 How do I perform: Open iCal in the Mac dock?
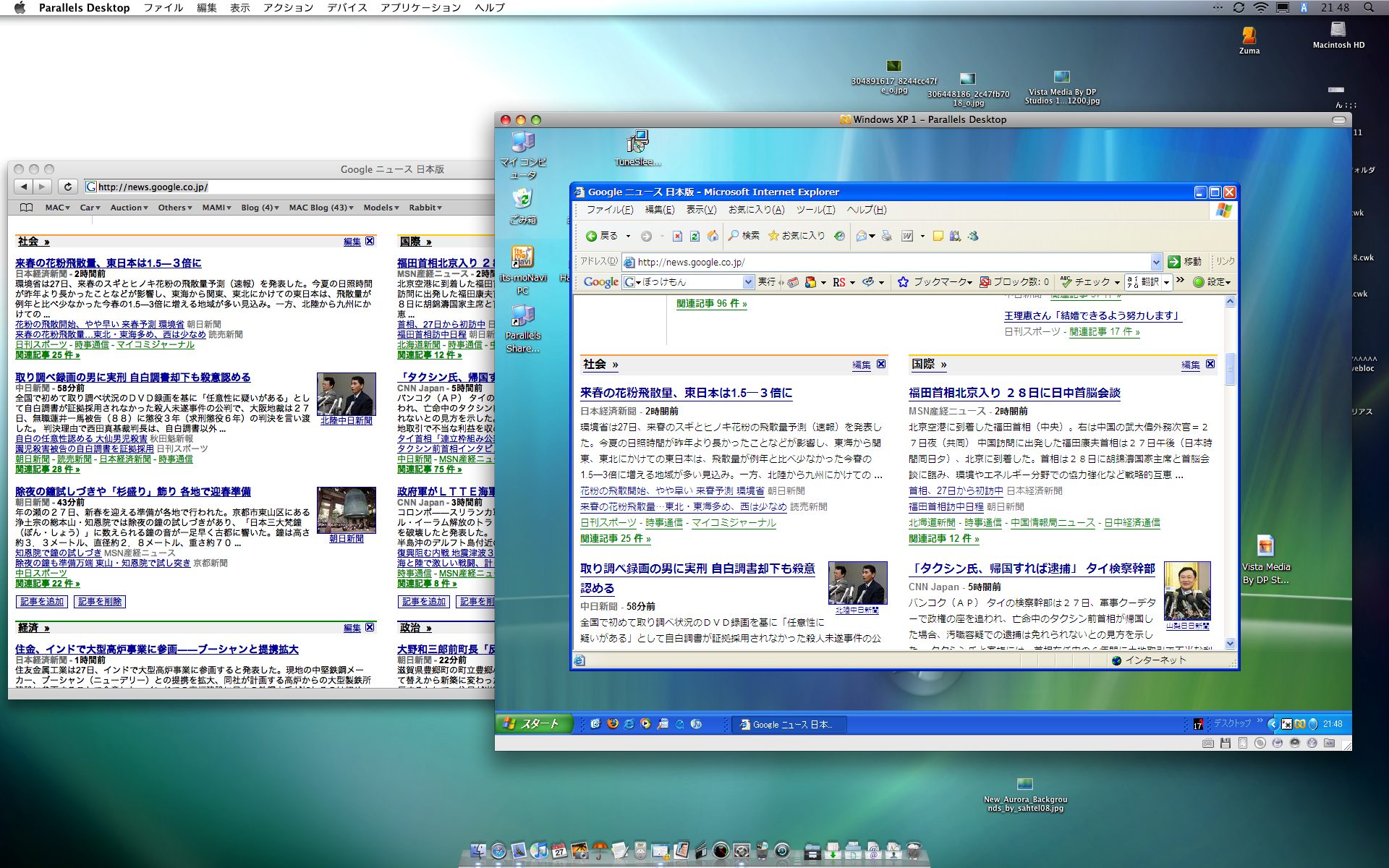click(x=559, y=851)
